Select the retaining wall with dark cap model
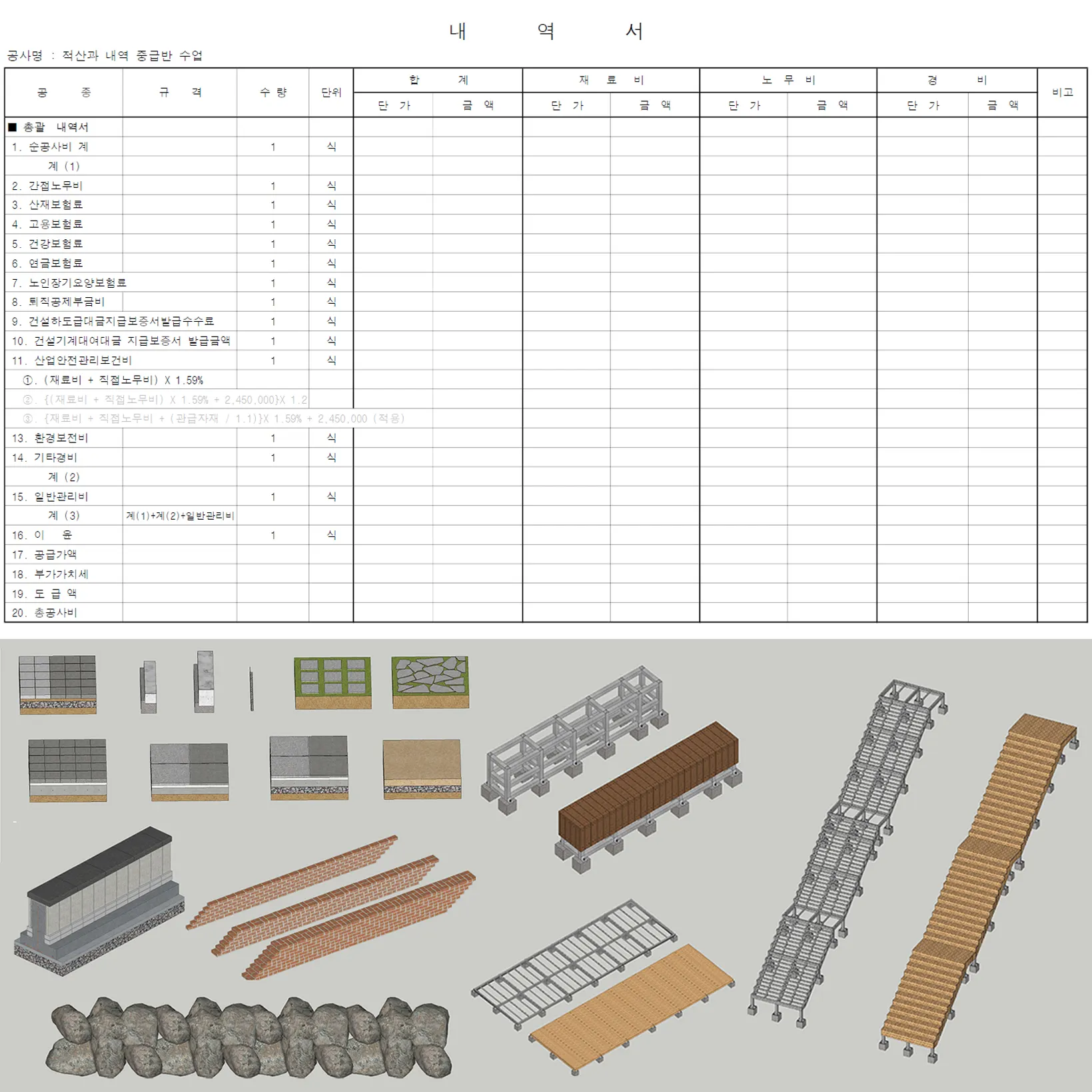This screenshot has height=1092, width=1092. 99,901
